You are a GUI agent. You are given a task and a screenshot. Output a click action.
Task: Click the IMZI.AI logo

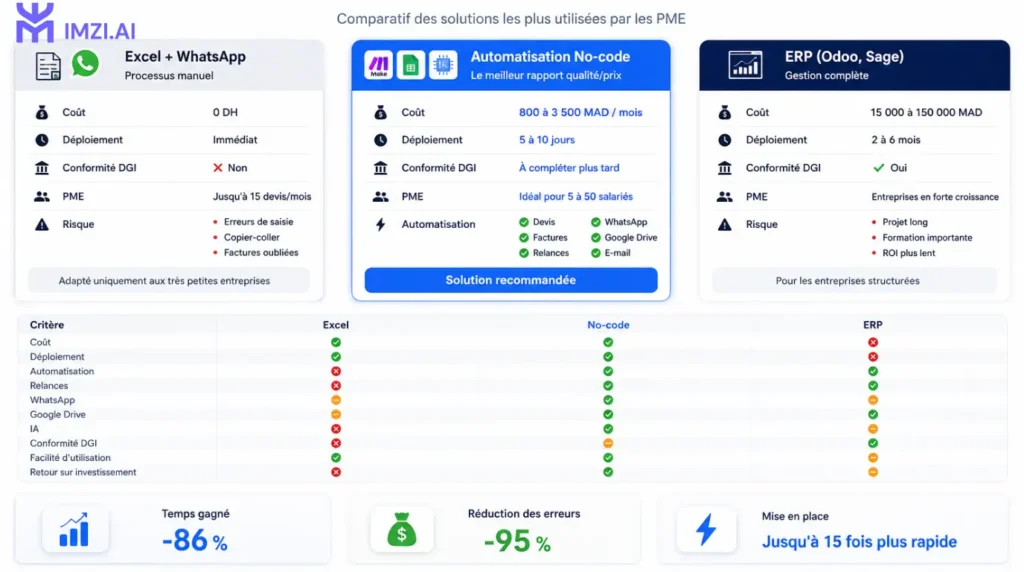pos(75,23)
